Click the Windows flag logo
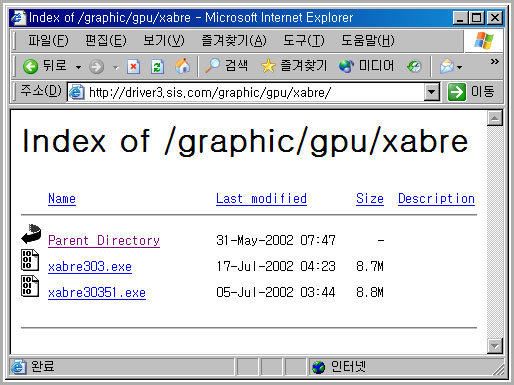 (484, 40)
